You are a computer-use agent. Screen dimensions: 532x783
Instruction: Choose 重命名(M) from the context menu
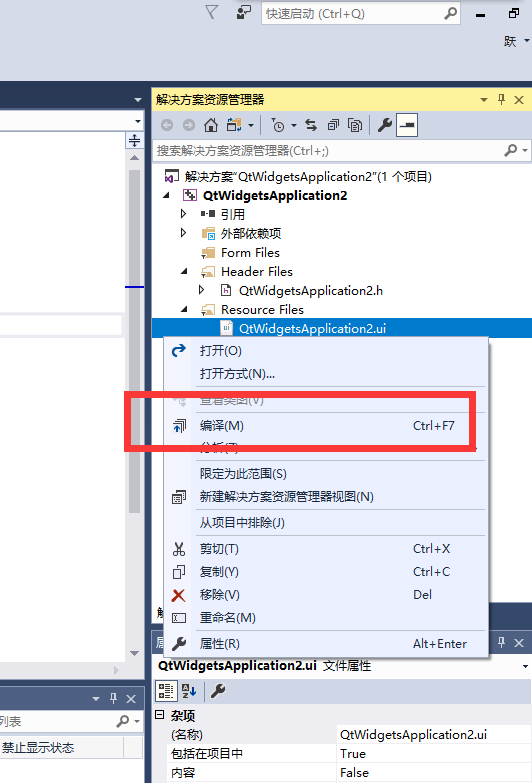[326, 617]
